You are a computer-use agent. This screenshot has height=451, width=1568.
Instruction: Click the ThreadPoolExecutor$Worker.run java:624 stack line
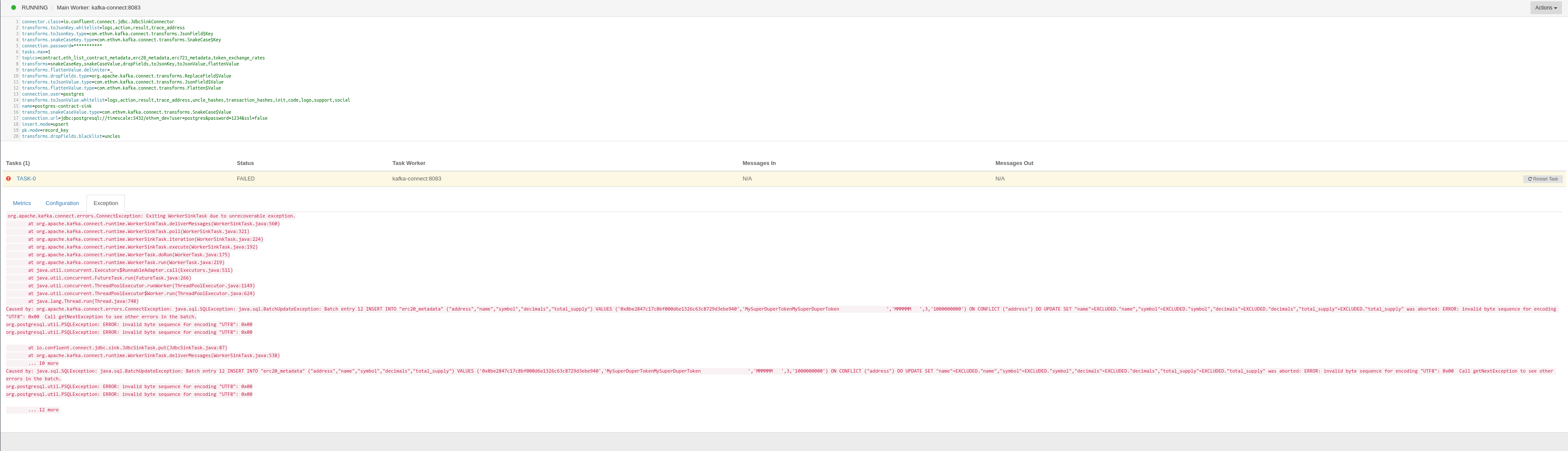[141, 293]
